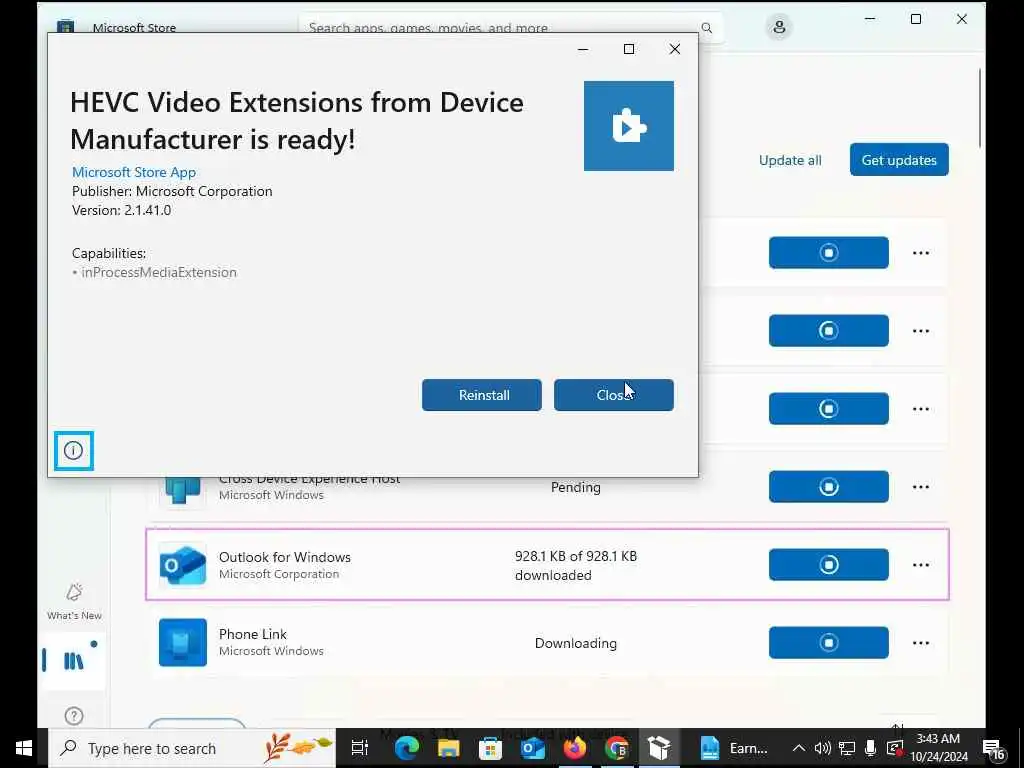Click the HEVC Video Extensions app logo
Viewport: 1024px width, 768px height.
(628, 126)
